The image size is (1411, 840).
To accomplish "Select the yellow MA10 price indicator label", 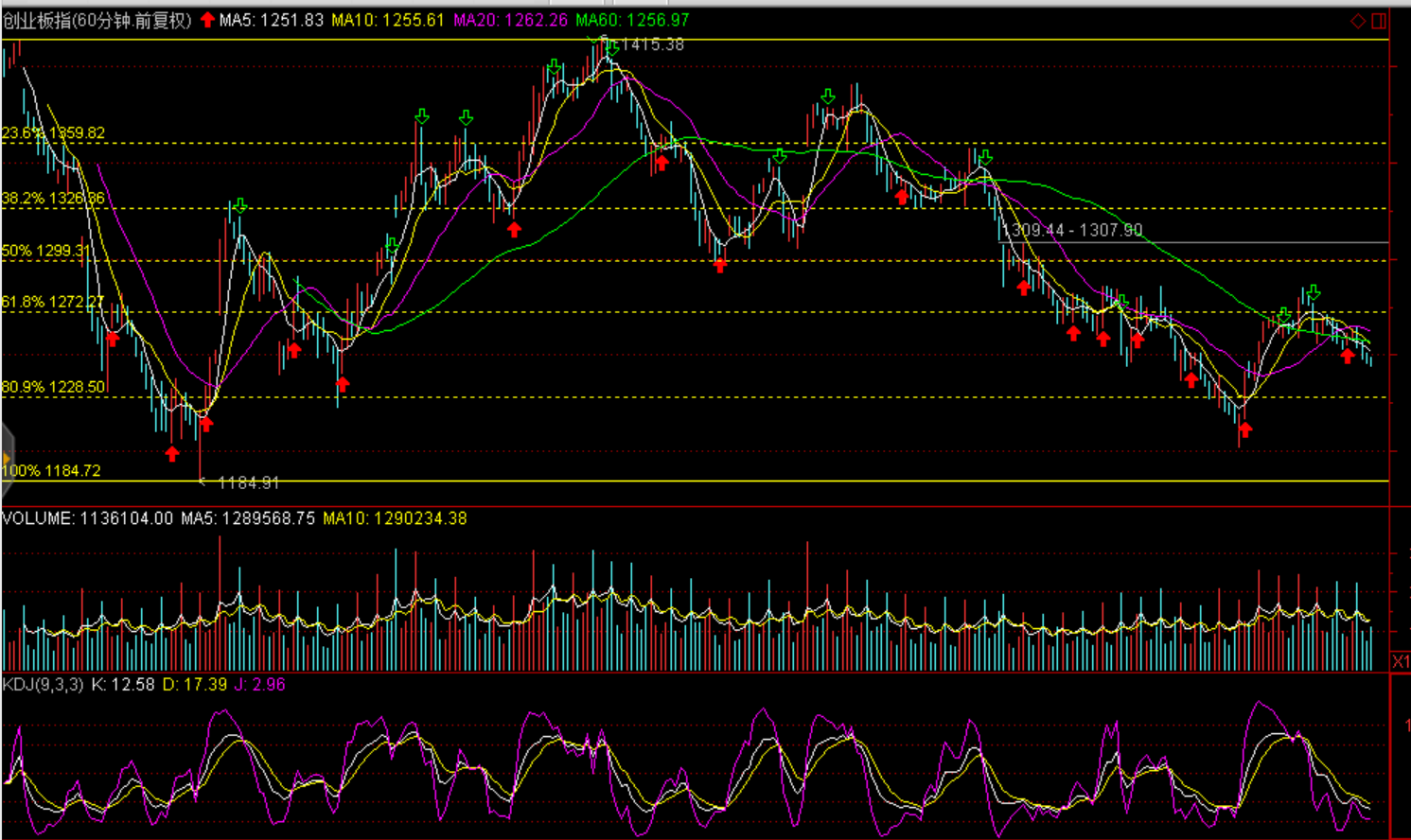I will tap(387, 20).
